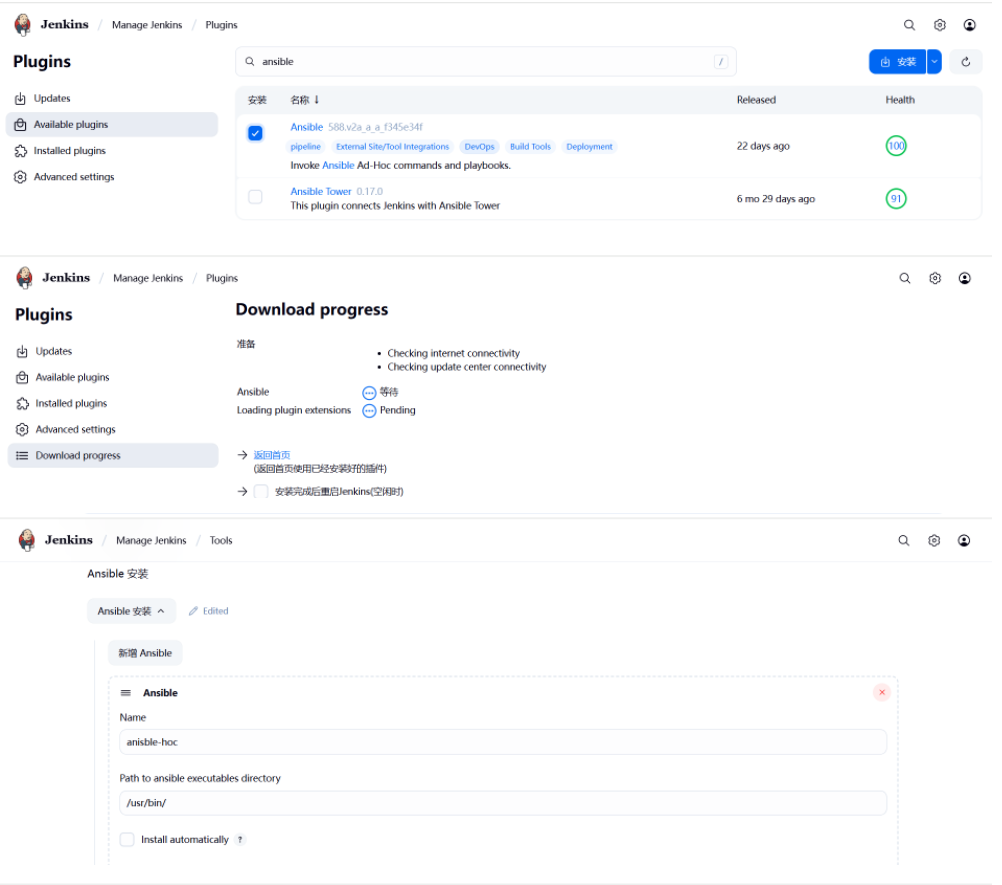Click Ansible link in plugin description
Viewport: 1002px width, 885px height.
pyautogui.click(x=338, y=165)
